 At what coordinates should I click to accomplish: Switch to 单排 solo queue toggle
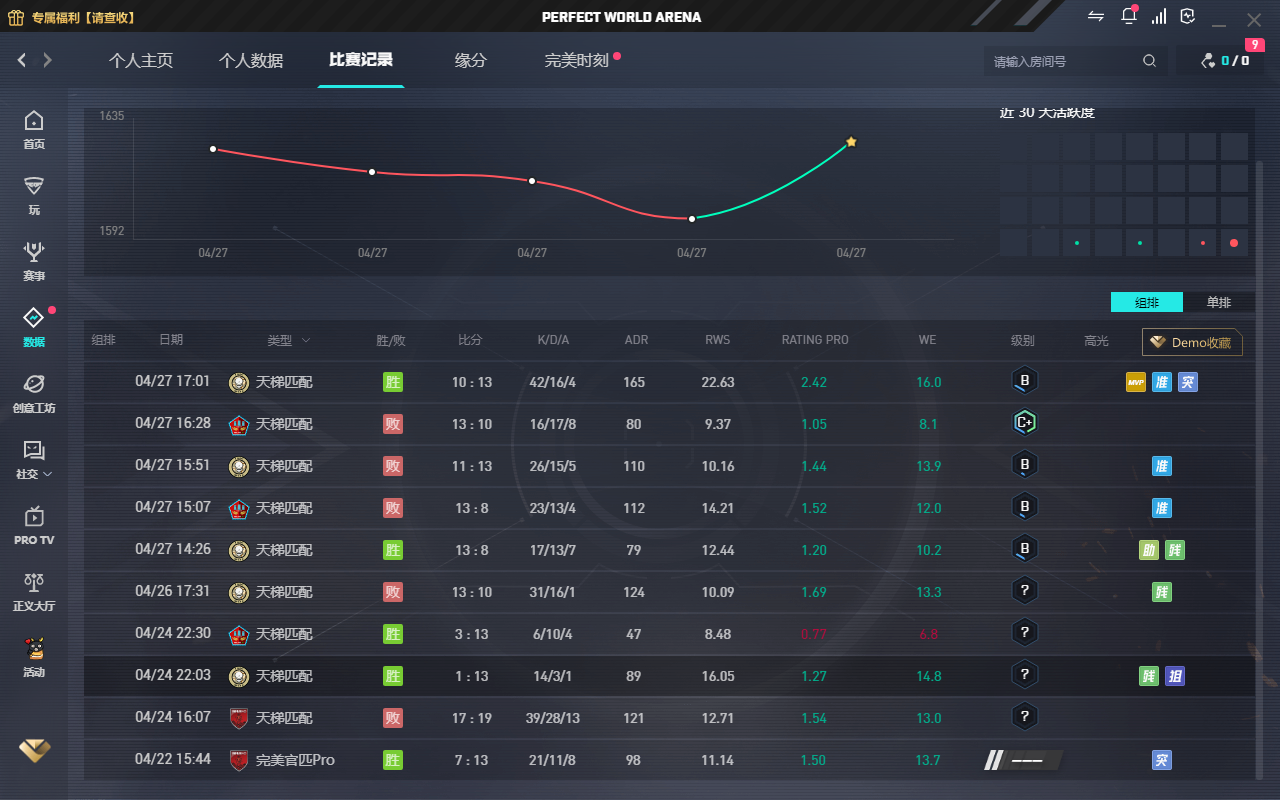pos(1218,302)
